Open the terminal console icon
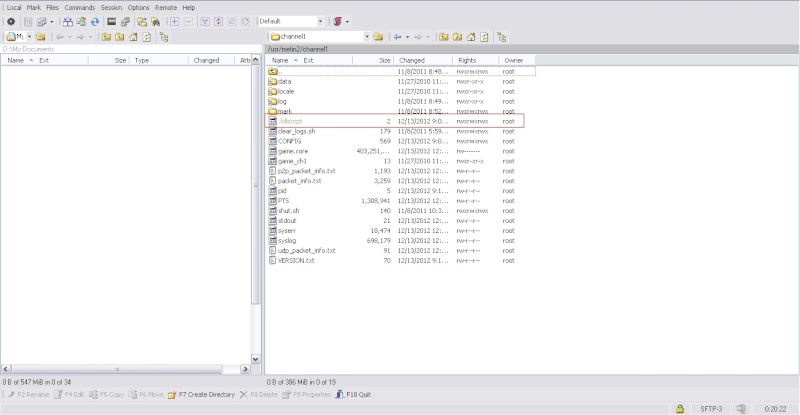The image size is (800, 415). [x=111, y=21]
